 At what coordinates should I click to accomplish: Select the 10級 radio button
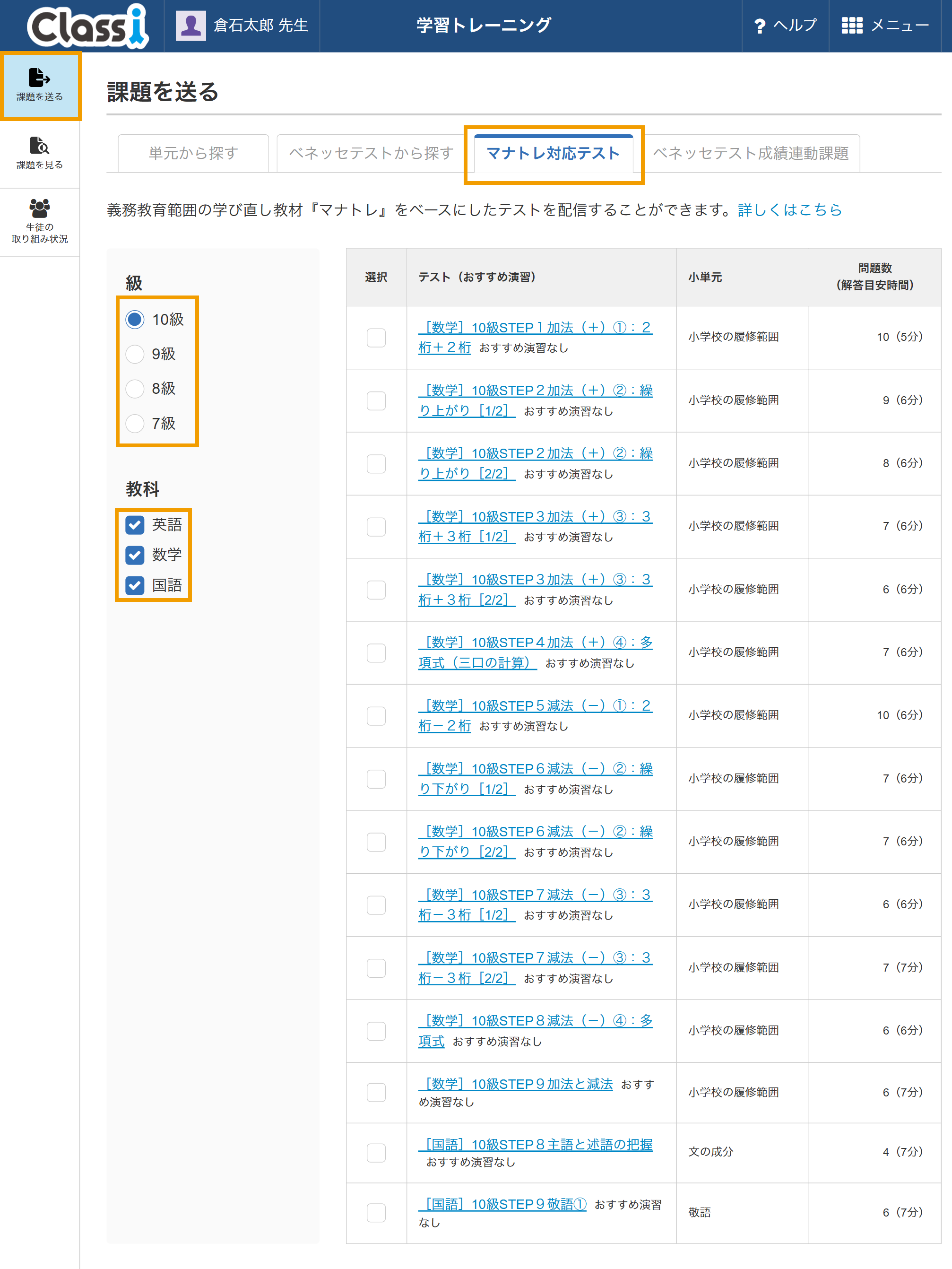135,320
